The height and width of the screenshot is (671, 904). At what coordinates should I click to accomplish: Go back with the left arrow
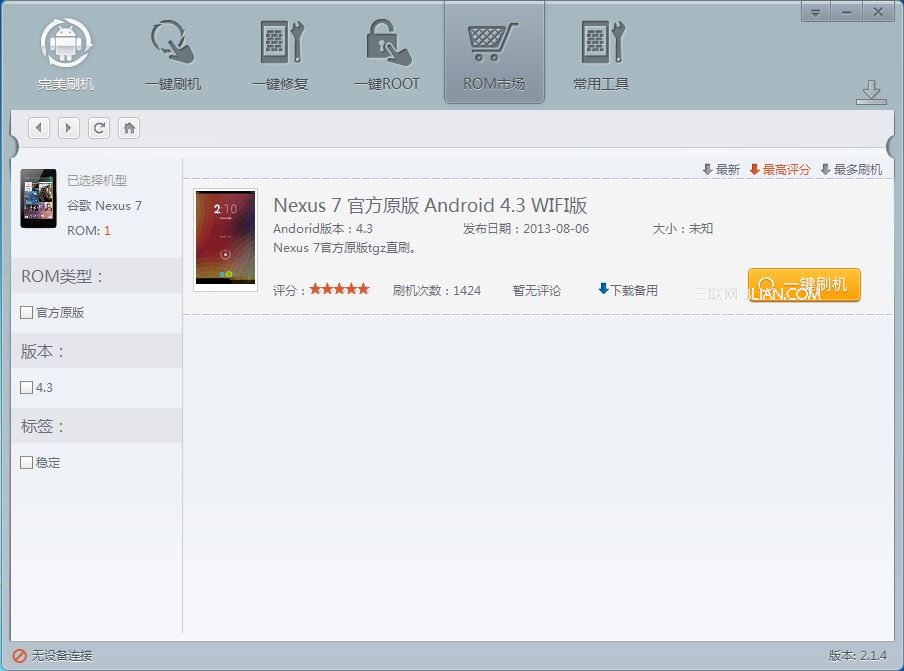click(39, 127)
